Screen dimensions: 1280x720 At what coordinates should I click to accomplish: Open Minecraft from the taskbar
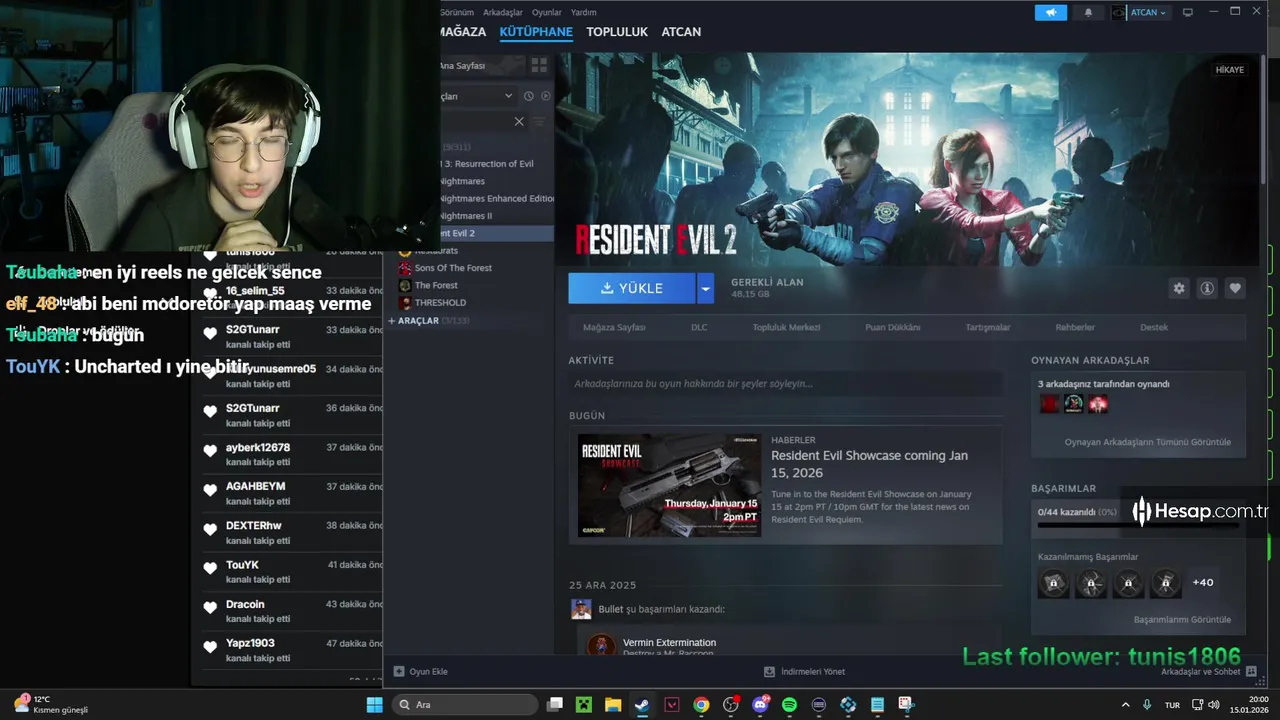click(x=584, y=705)
